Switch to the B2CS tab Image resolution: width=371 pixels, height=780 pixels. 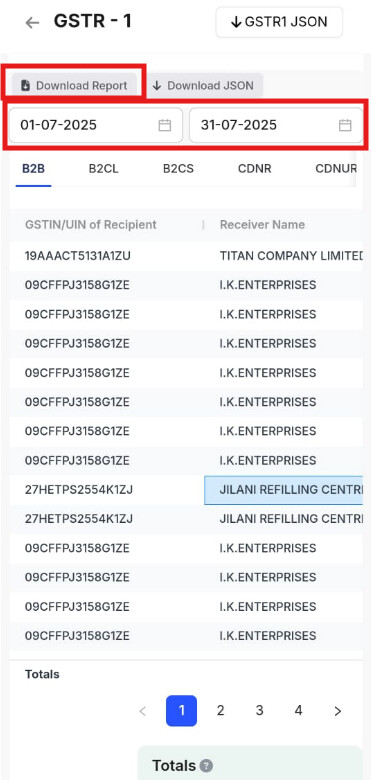(x=178, y=169)
